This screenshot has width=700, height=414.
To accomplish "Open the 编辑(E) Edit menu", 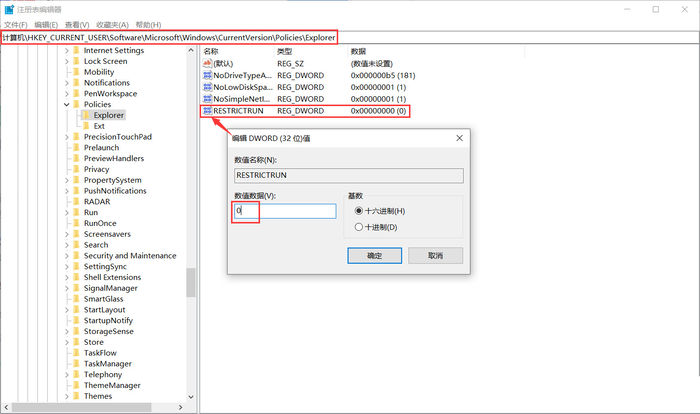I will click(46, 25).
